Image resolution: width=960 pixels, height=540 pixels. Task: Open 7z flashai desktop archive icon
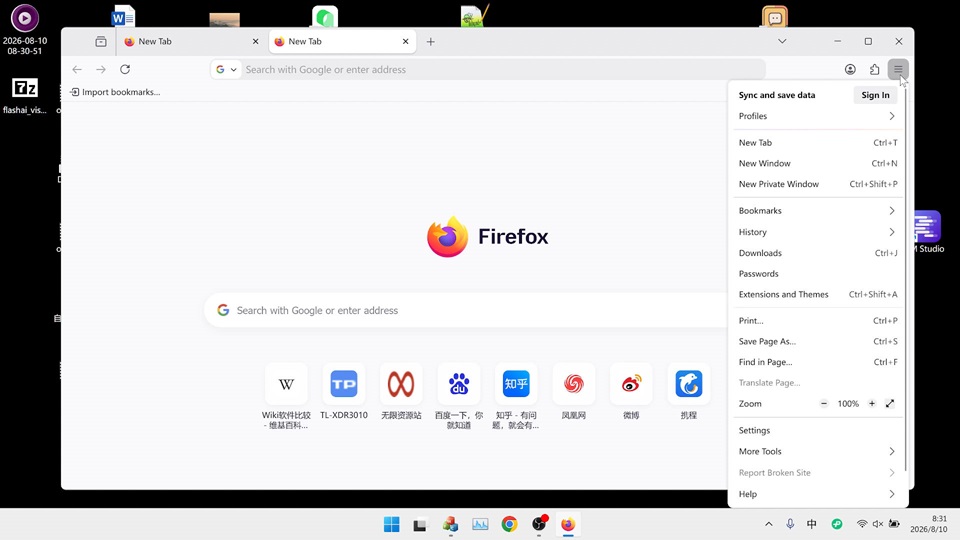tap(24, 96)
